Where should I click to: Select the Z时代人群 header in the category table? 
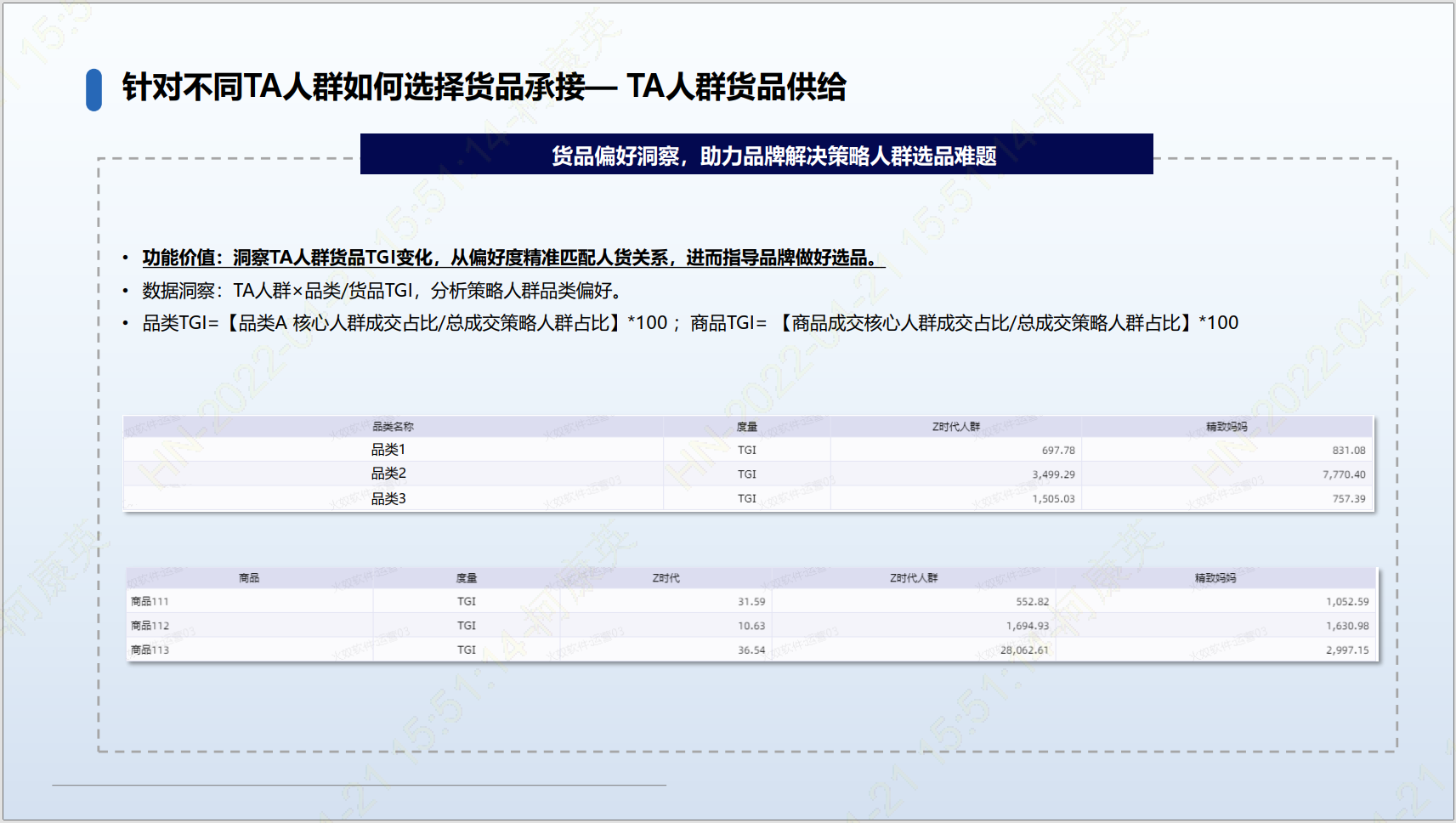point(956,427)
